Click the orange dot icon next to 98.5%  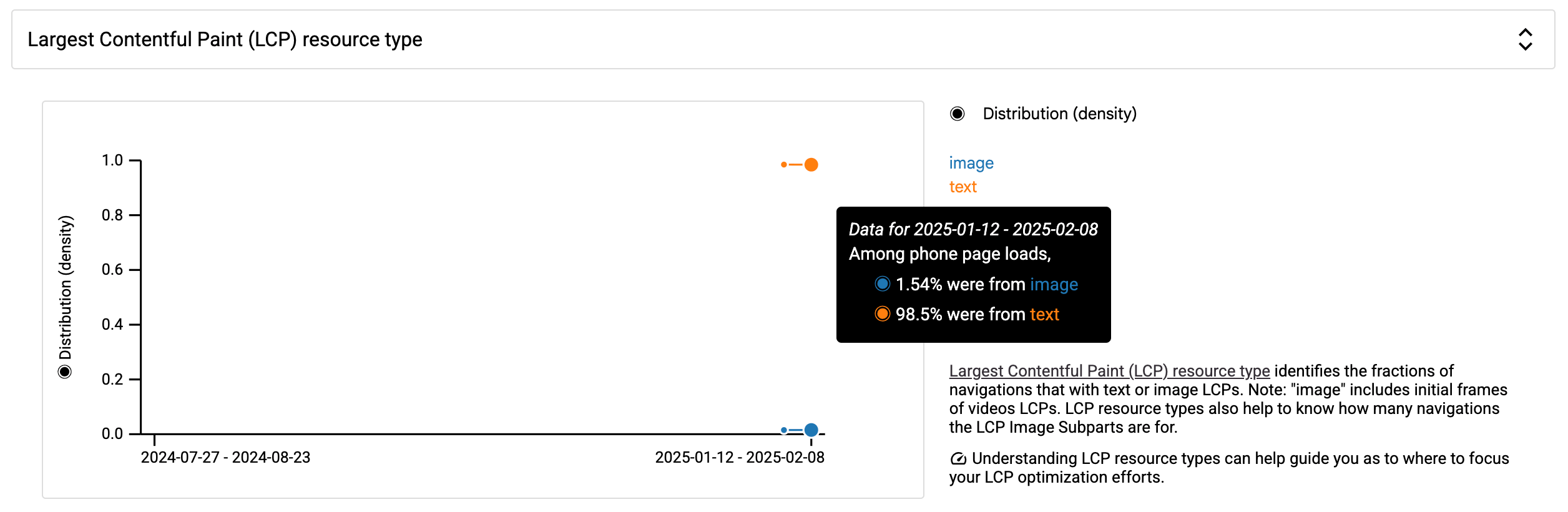(883, 314)
